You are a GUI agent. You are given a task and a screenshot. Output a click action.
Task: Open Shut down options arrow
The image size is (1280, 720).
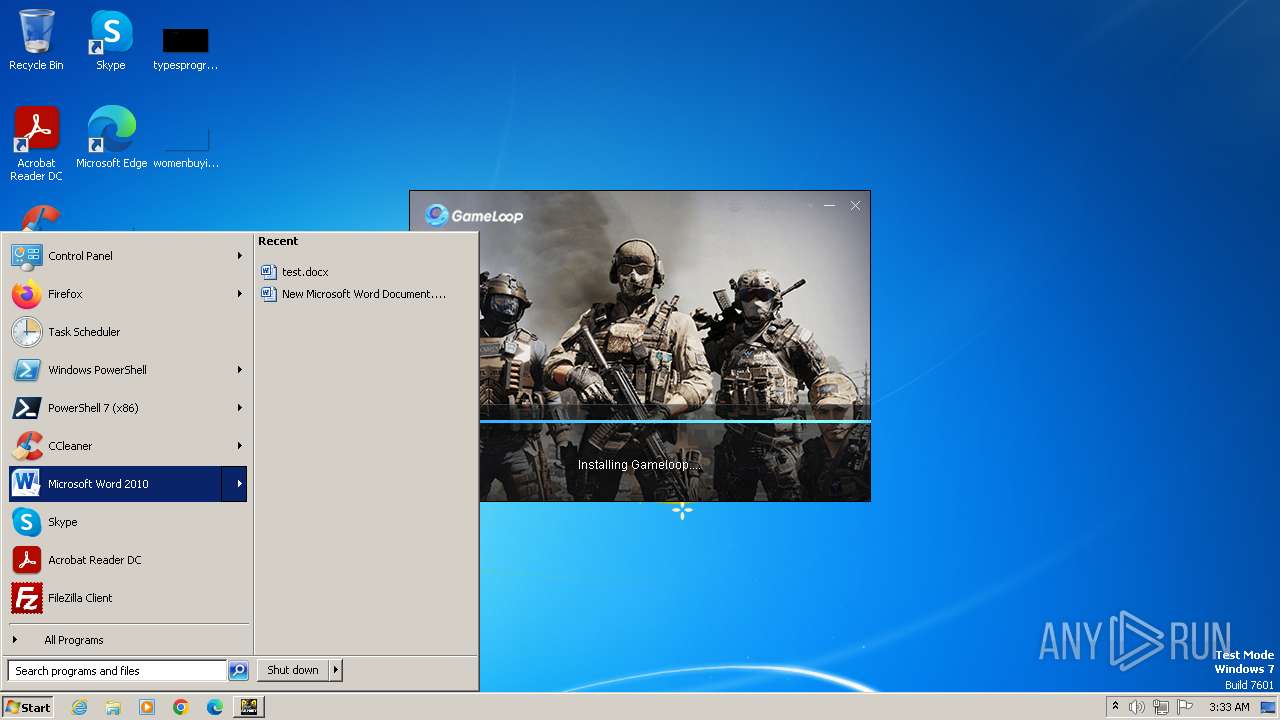(x=336, y=670)
